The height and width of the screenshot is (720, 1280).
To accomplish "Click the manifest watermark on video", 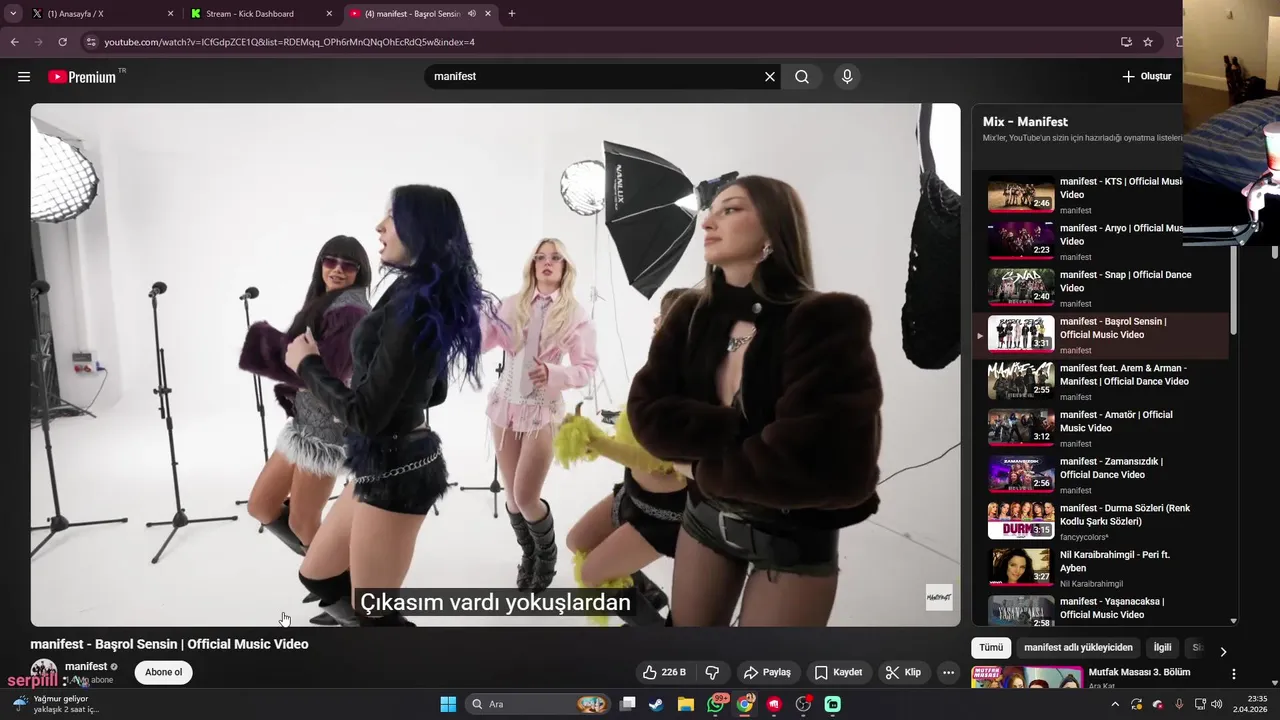I will point(938,597).
